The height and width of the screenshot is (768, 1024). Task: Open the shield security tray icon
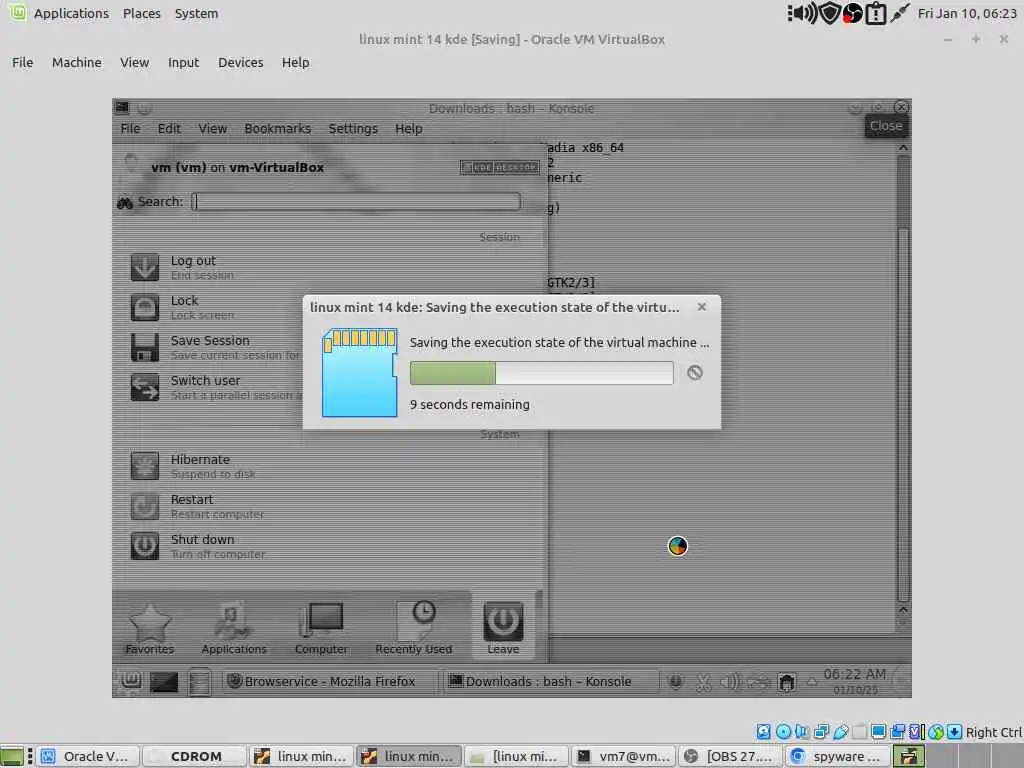(x=829, y=13)
